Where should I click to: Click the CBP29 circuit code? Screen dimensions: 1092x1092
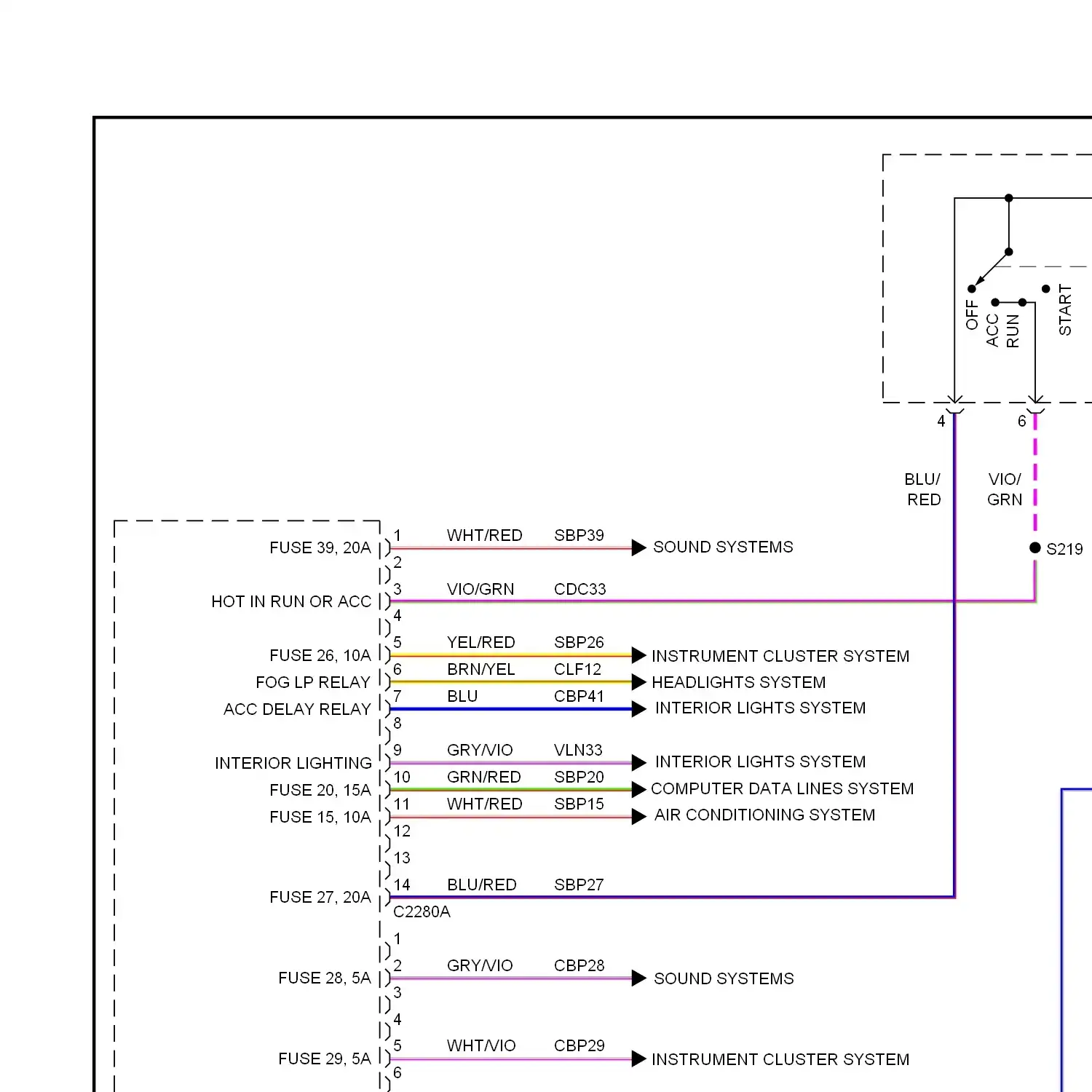coord(579,1045)
